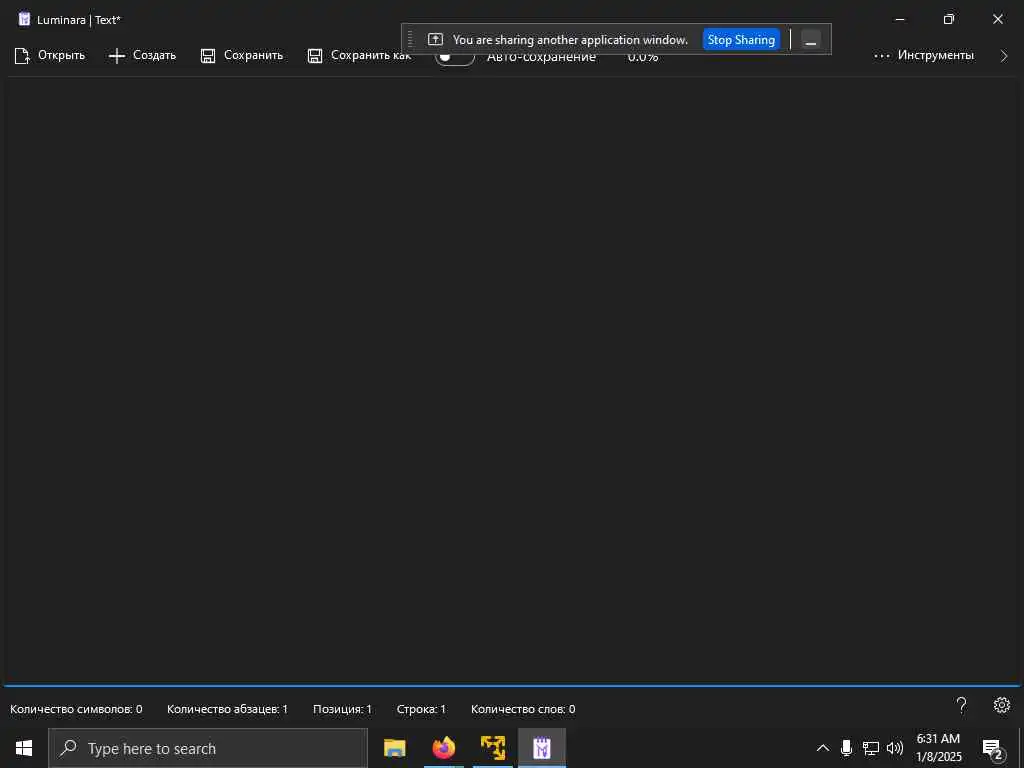Screen dimensions: 1024x768
Task: Click the Открыть (open file) button
Action: click(50, 56)
